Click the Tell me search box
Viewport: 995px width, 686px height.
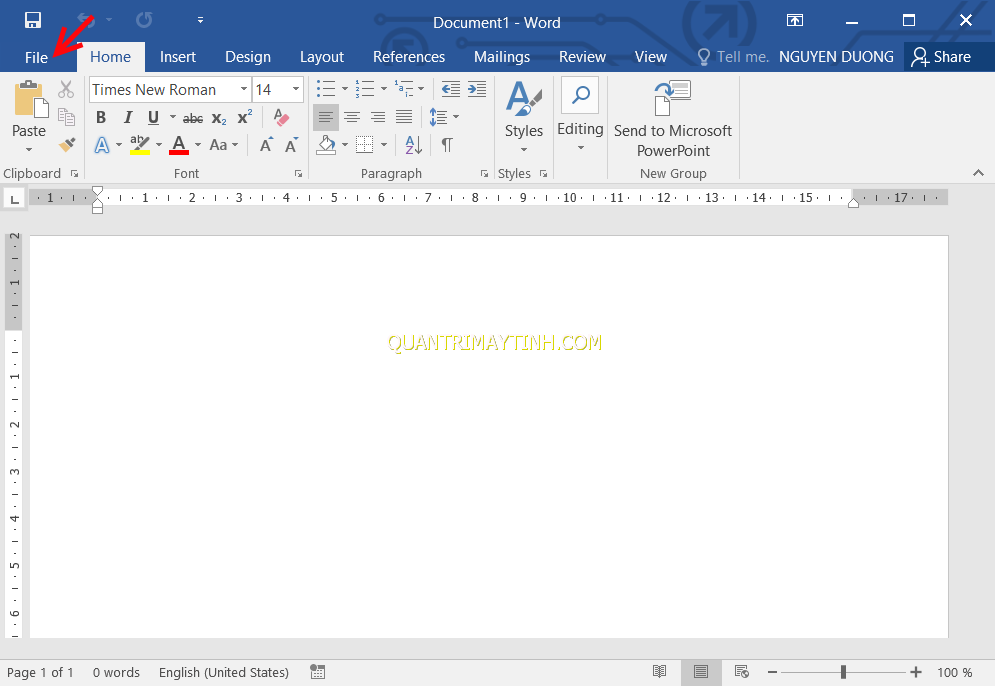[x=733, y=57]
